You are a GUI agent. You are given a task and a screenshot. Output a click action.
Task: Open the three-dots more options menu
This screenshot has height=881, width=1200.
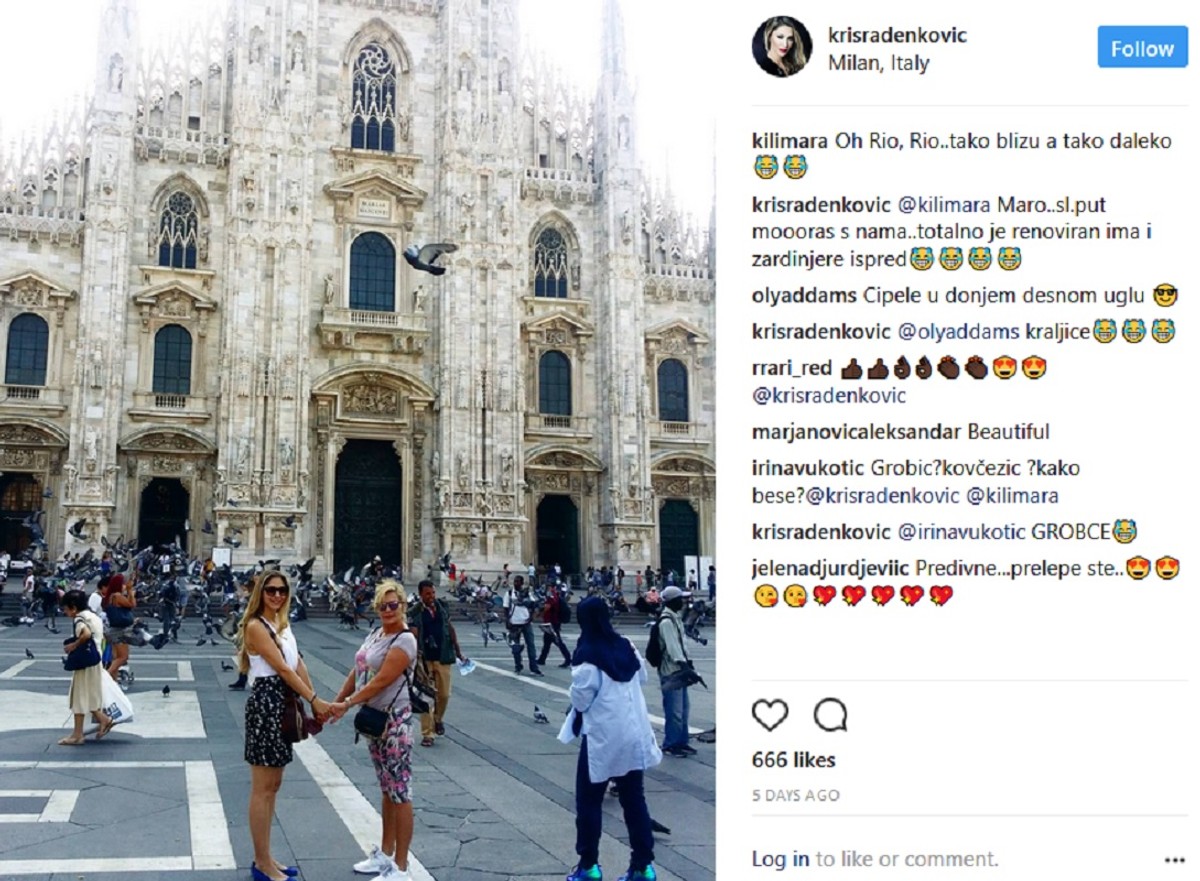pyautogui.click(x=1174, y=860)
